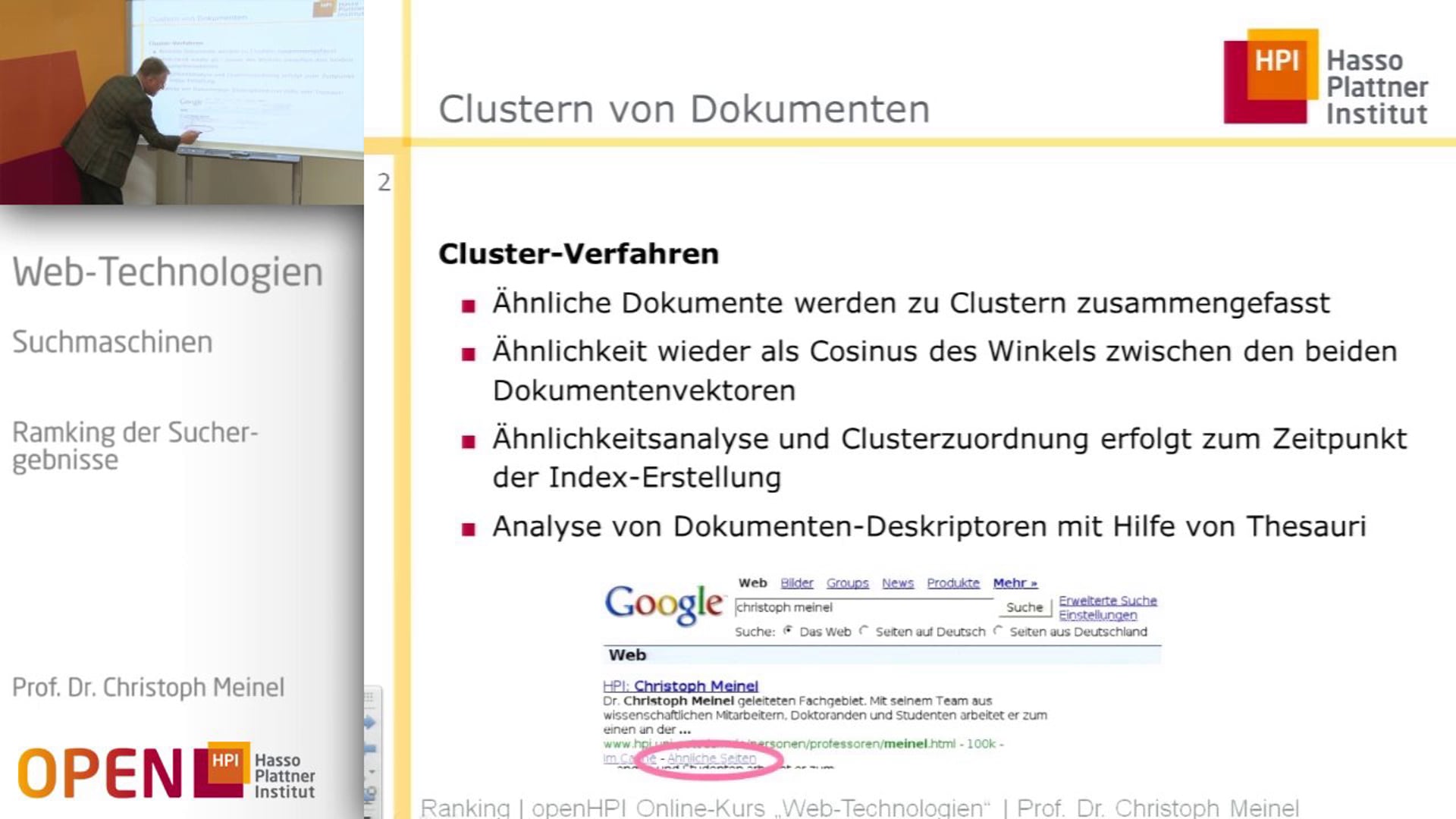Image resolution: width=1456 pixels, height=819 pixels.
Task: Expand the "Mehr »" menu
Action: coord(1015,582)
